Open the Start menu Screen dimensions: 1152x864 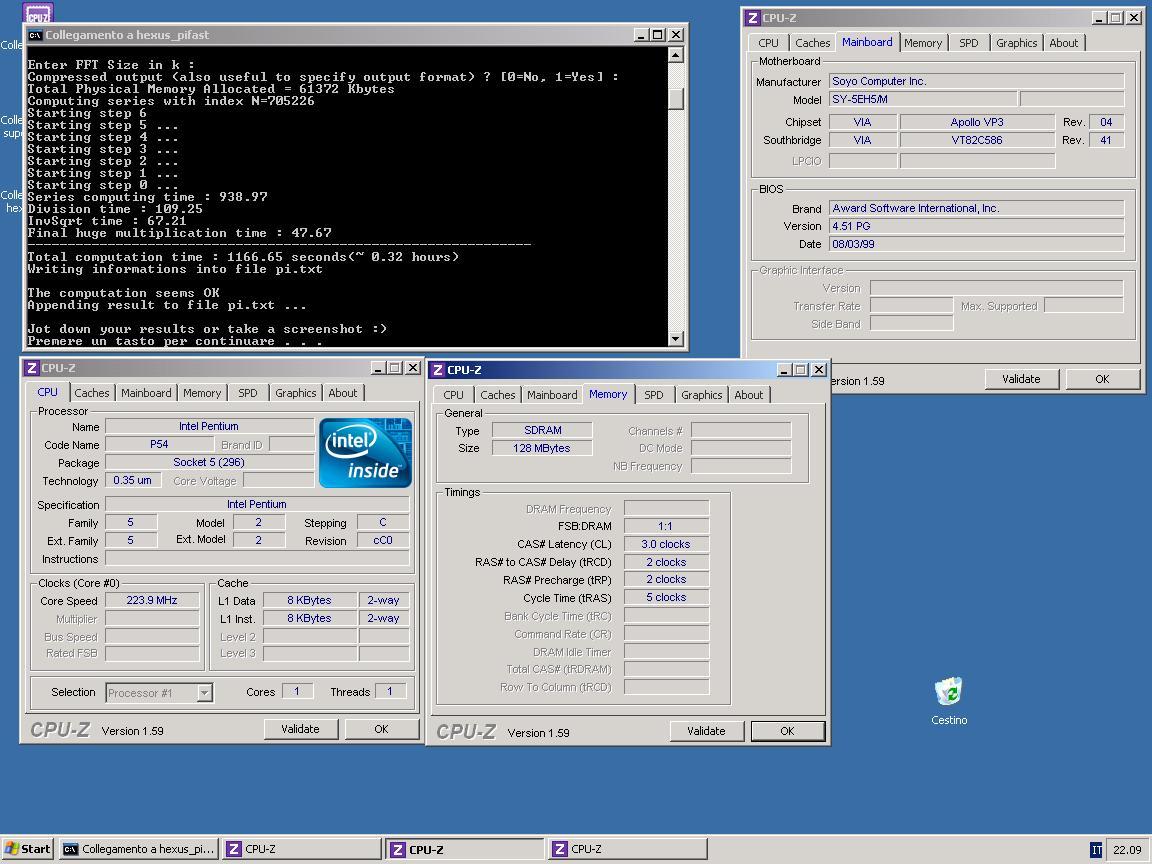28,849
